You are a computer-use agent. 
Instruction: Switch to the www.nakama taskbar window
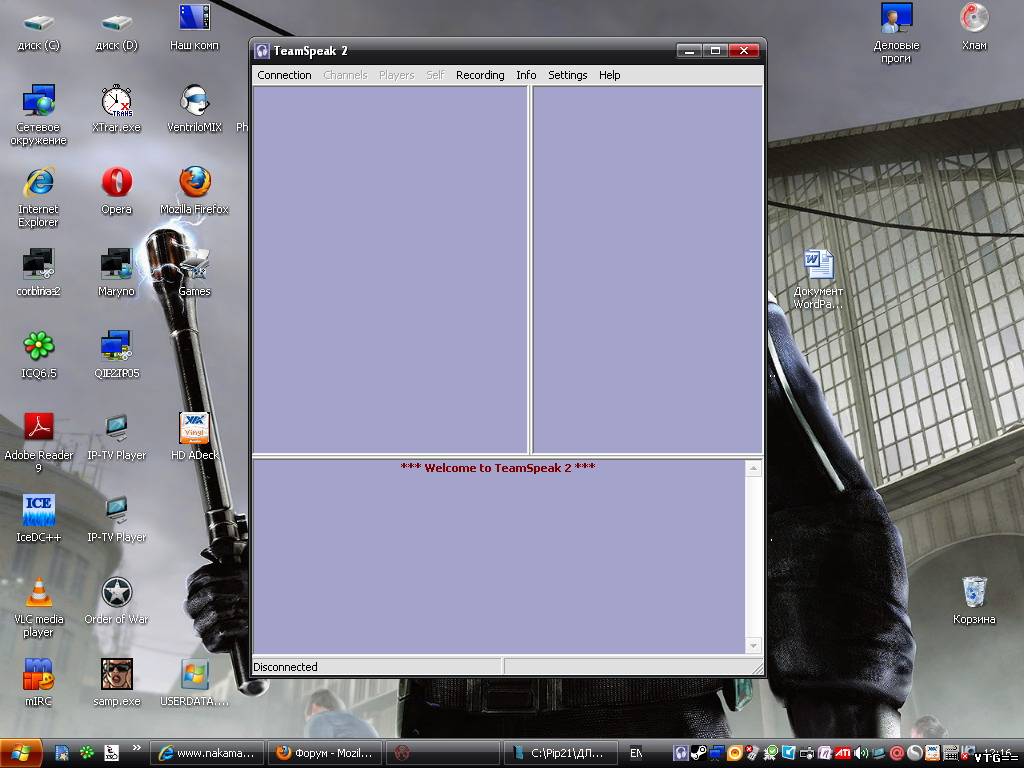207,753
